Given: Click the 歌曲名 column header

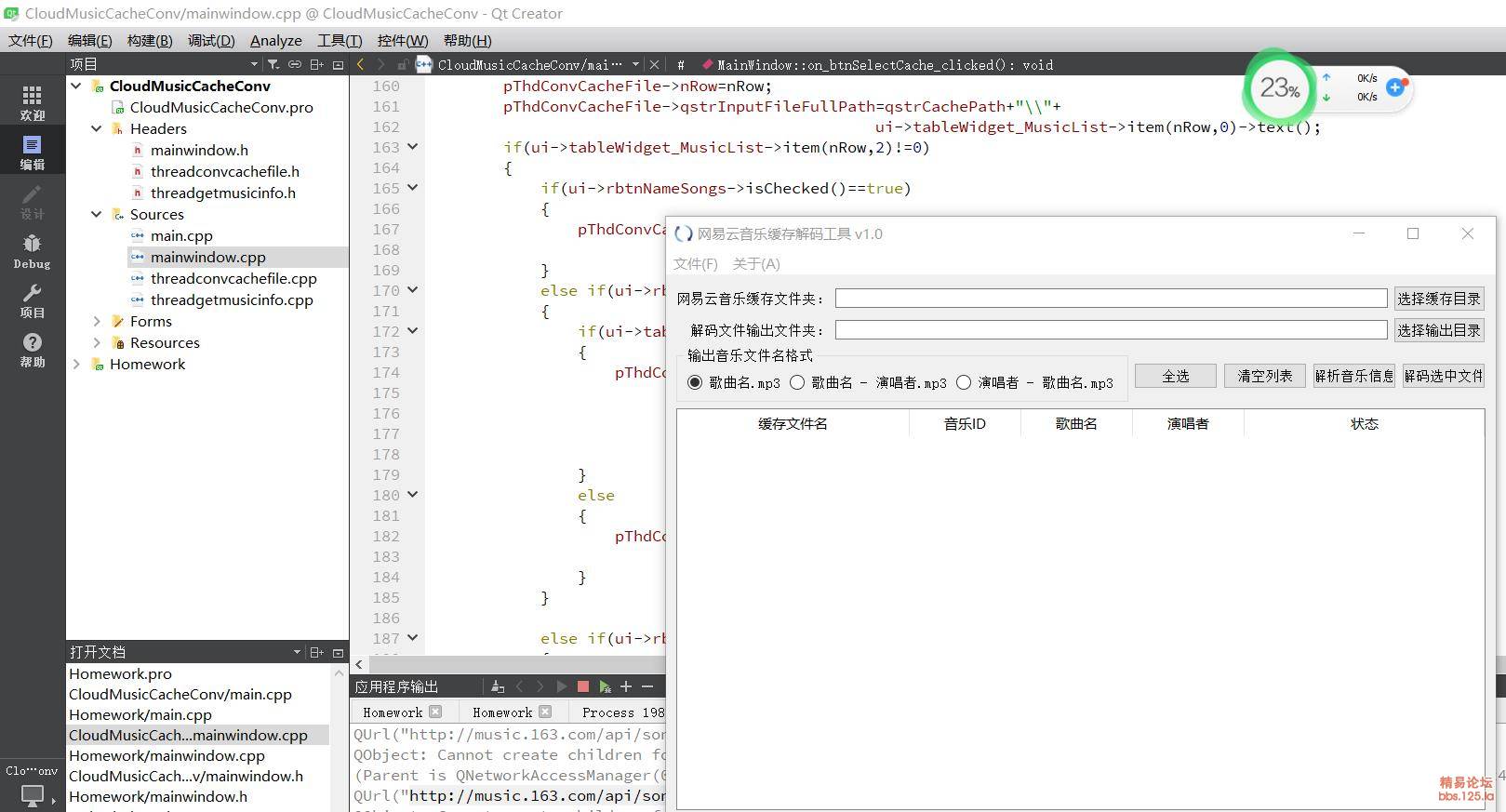Looking at the screenshot, I should click(1076, 423).
